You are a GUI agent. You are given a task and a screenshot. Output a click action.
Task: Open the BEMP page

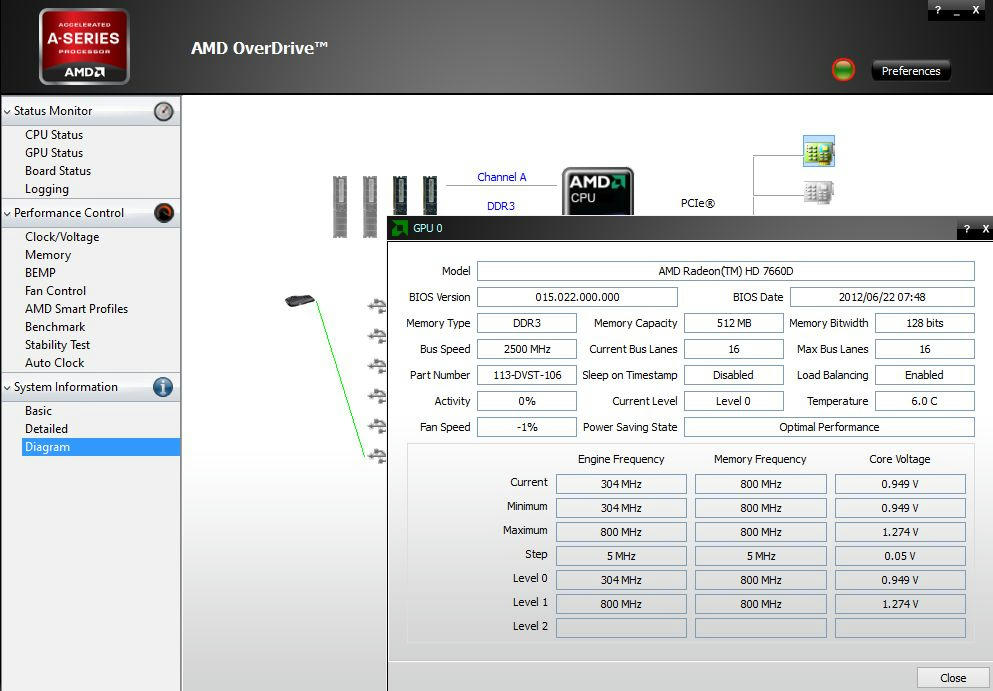coord(40,273)
